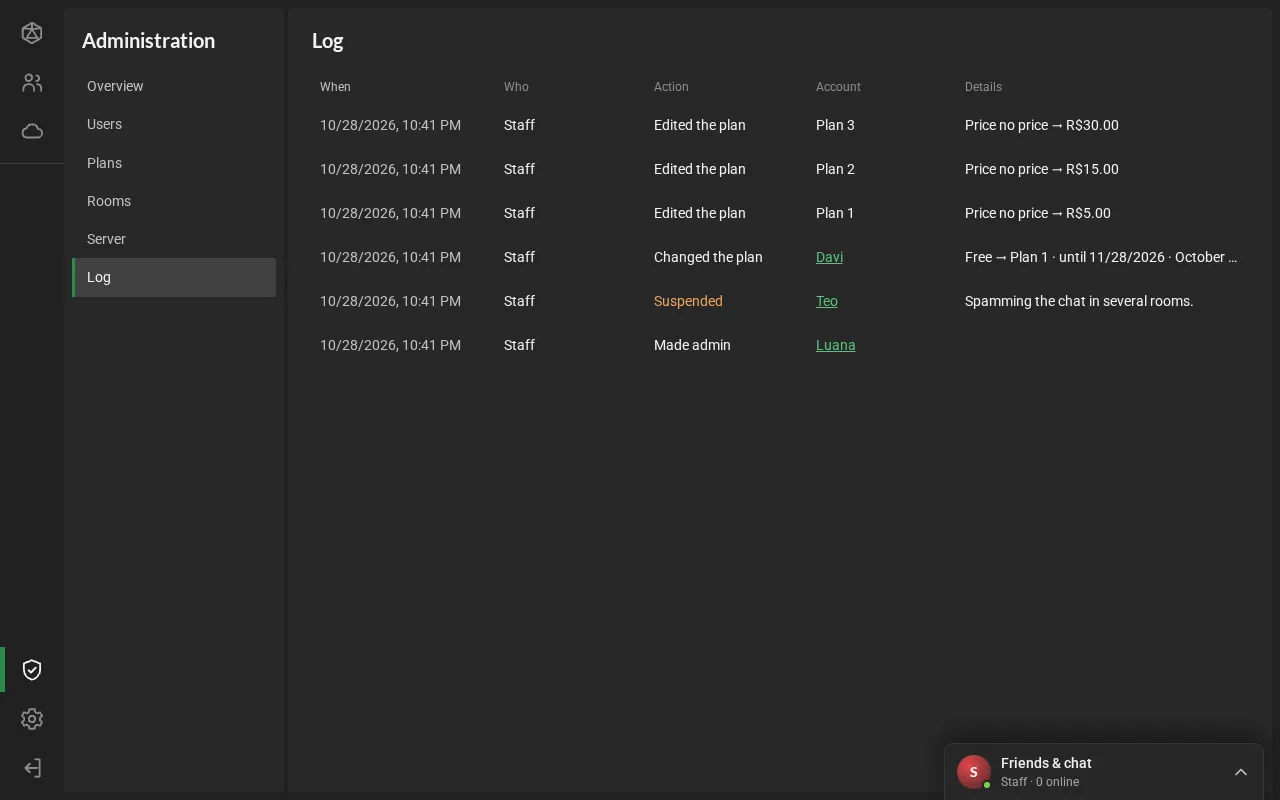1280x800 pixels.
Task: Open the Luana account link
Action: click(x=835, y=345)
